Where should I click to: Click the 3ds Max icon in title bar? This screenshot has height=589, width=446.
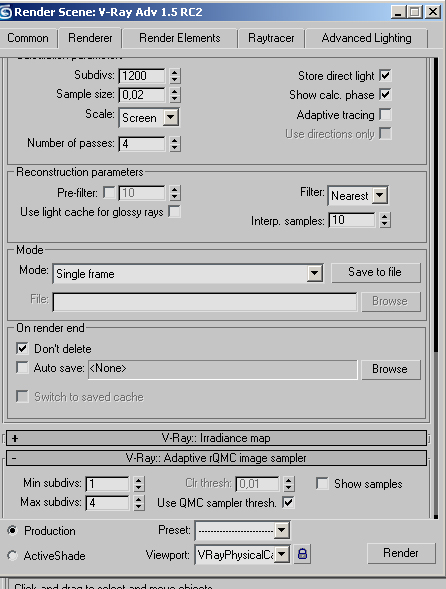pyautogui.click(x=5, y=12)
